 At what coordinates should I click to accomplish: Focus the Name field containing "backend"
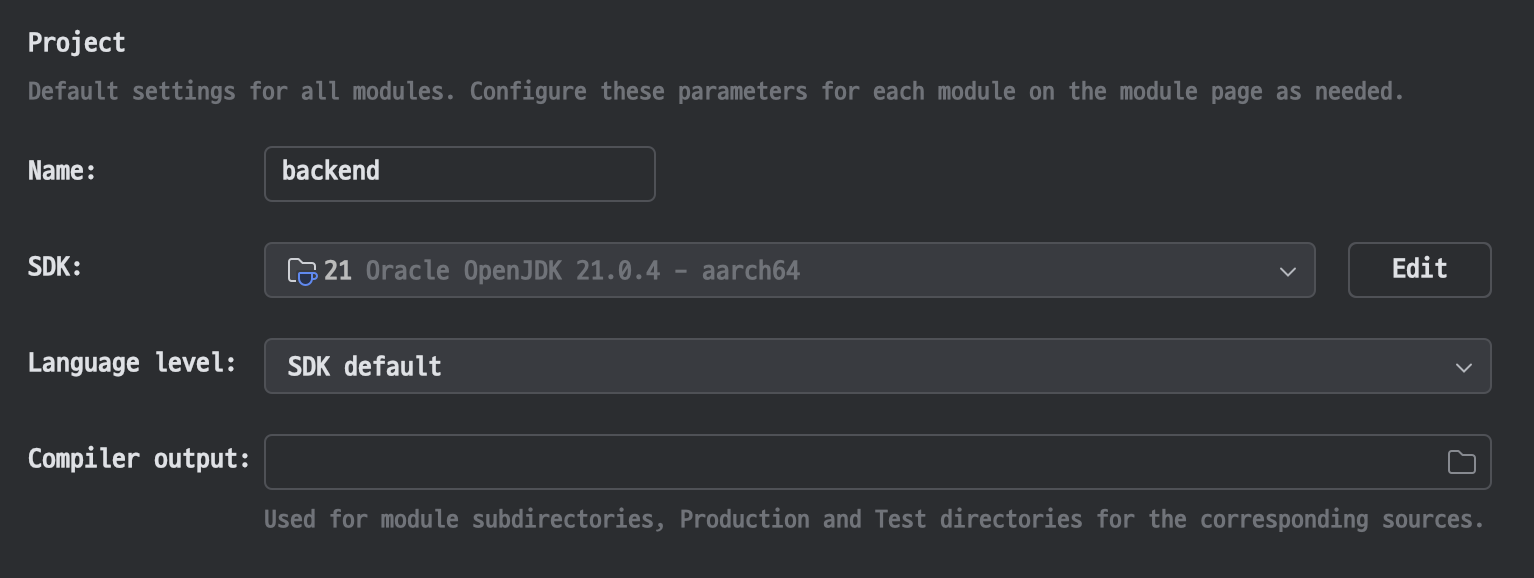[x=459, y=173]
